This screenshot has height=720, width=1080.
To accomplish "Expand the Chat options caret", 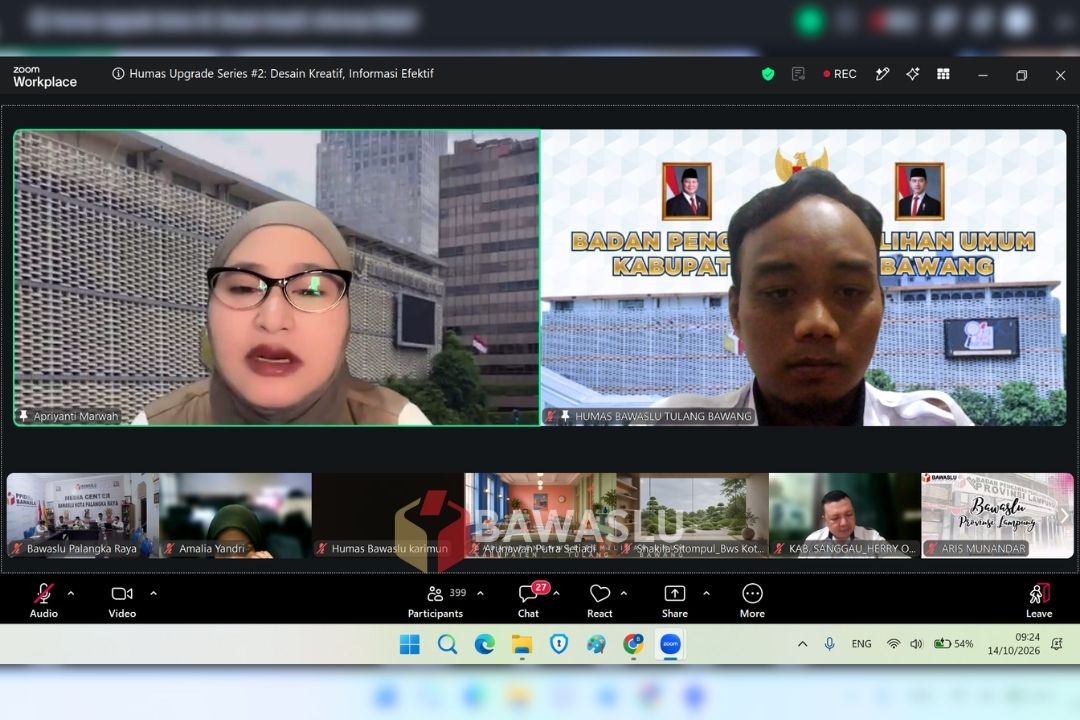I will [557, 593].
